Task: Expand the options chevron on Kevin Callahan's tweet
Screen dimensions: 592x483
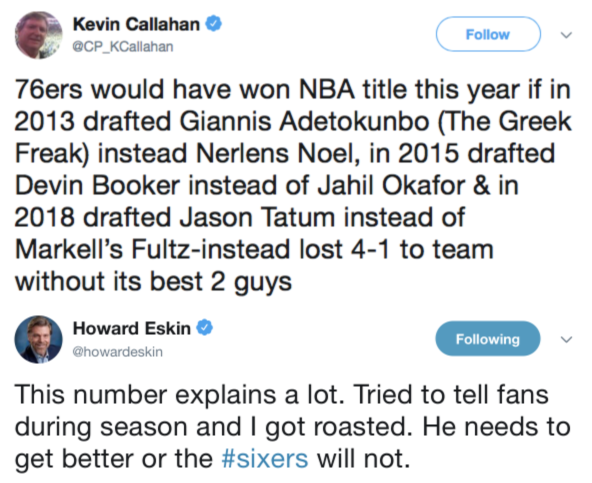Action: click(566, 35)
